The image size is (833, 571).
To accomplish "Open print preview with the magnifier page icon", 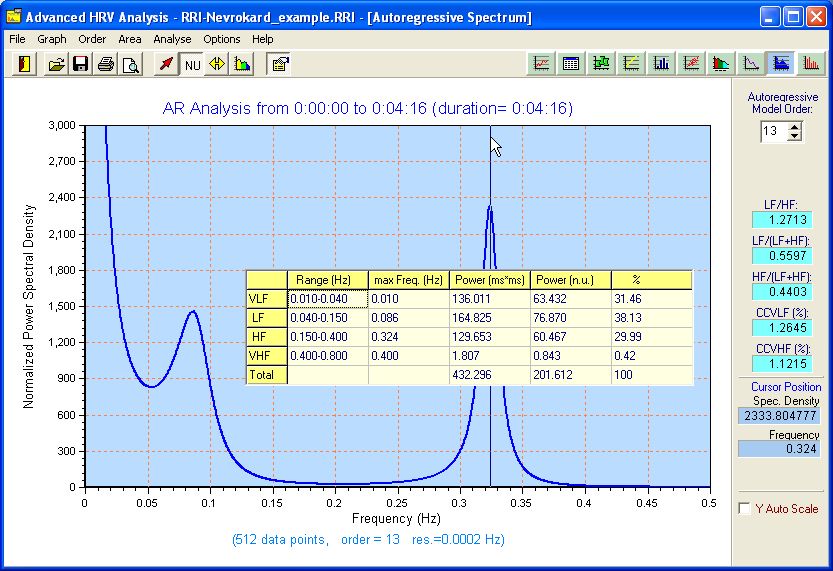I will pos(130,64).
